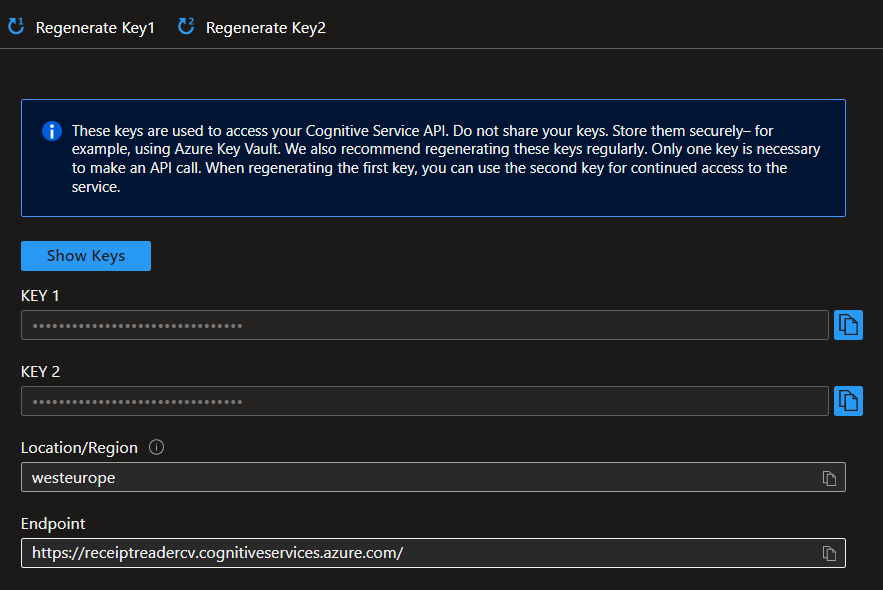Image resolution: width=883 pixels, height=590 pixels.
Task: Select the Regenerate Key2 text label
Action: click(x=265, y=28)
